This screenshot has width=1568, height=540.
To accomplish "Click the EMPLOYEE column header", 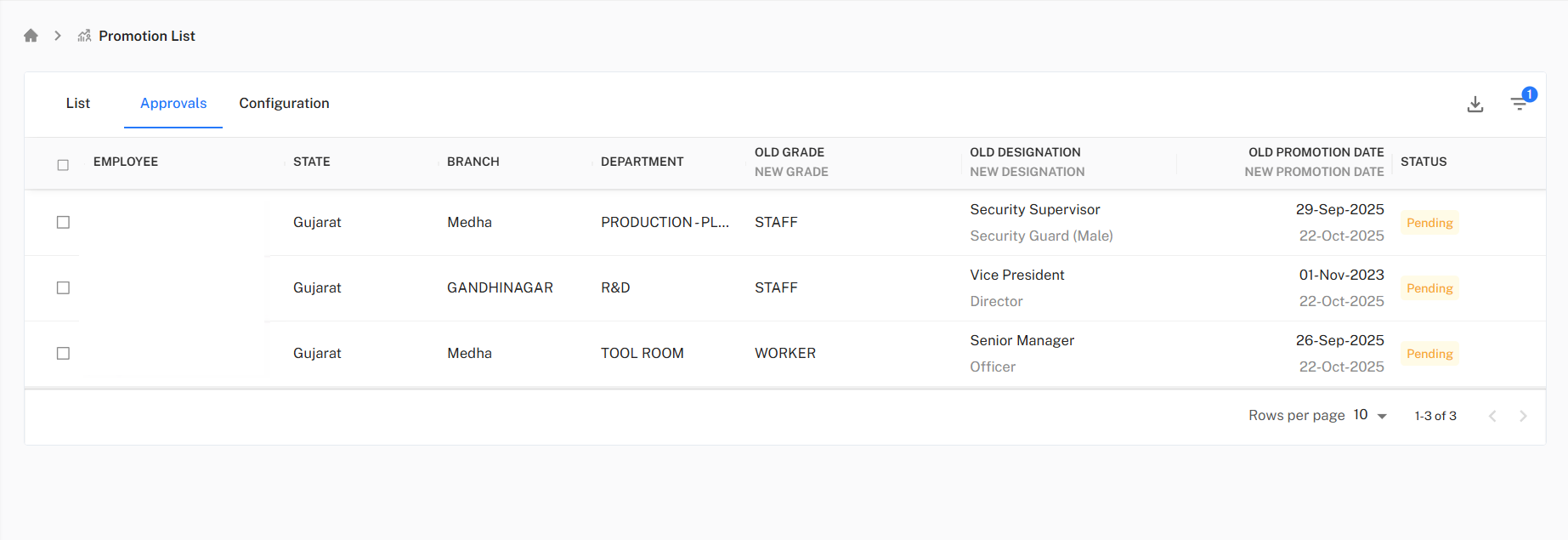I will 126,162.
